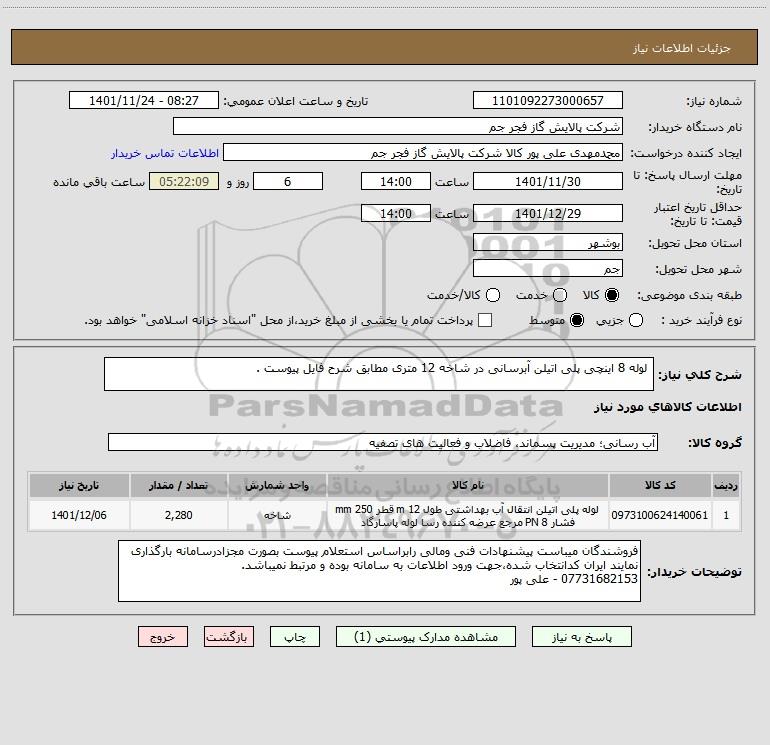Click the delivery city field جم
770x745 pixels.
[548, 268]
